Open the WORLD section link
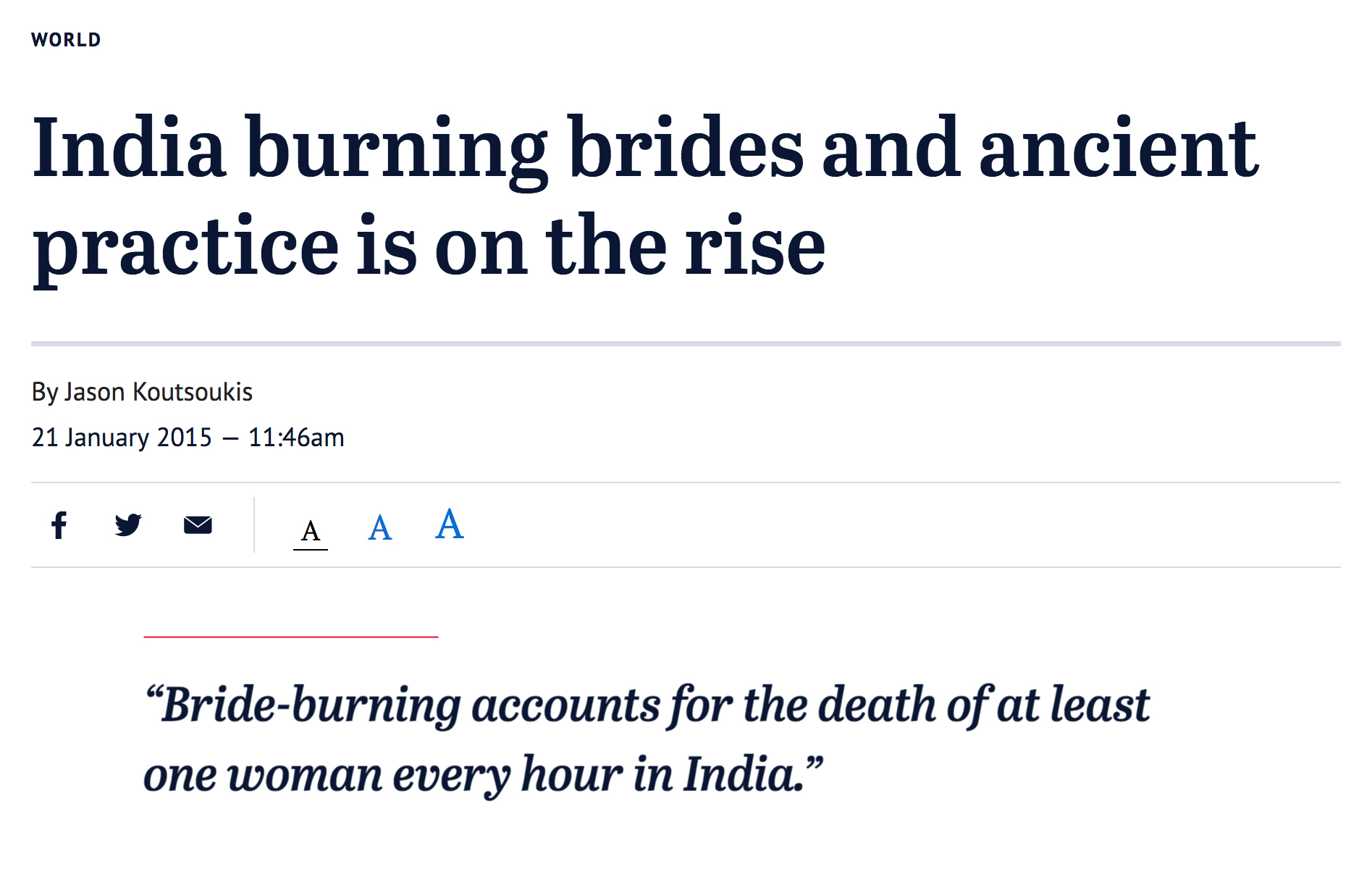Viewport: 1372px width, 870px height. point(66,40)
